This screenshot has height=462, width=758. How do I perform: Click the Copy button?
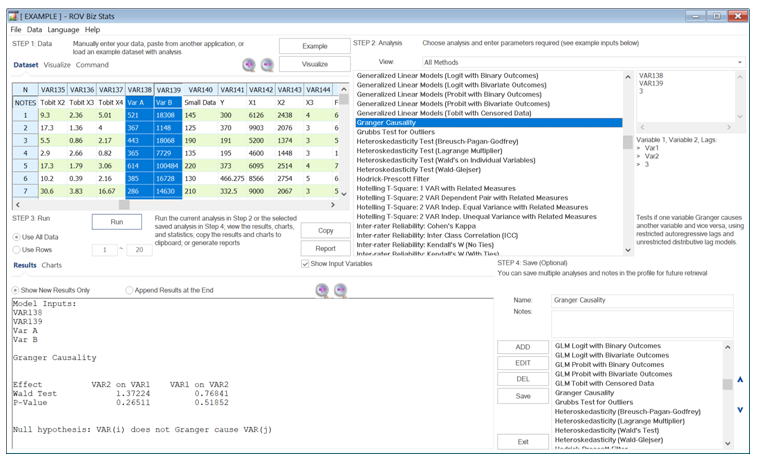tap(325, 231)
